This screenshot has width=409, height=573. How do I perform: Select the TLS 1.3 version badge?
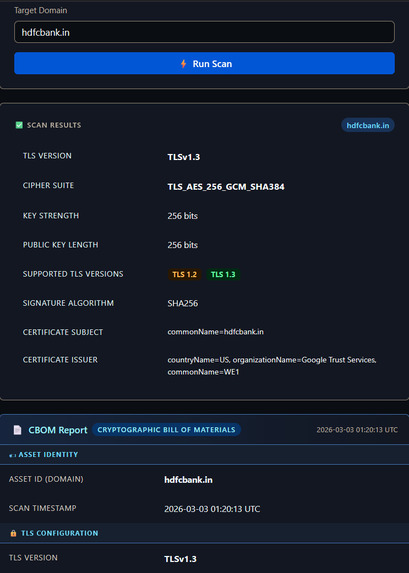tap(223, 274)
